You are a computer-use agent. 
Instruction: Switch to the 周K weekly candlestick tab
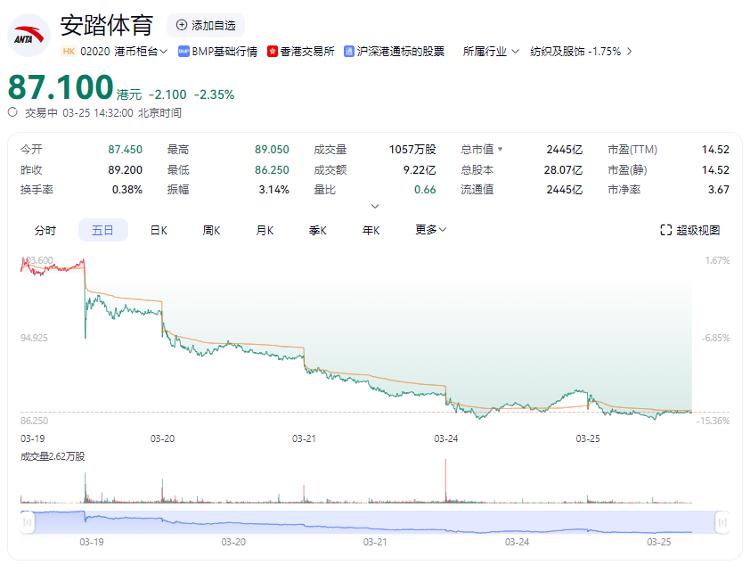(211, 230)
